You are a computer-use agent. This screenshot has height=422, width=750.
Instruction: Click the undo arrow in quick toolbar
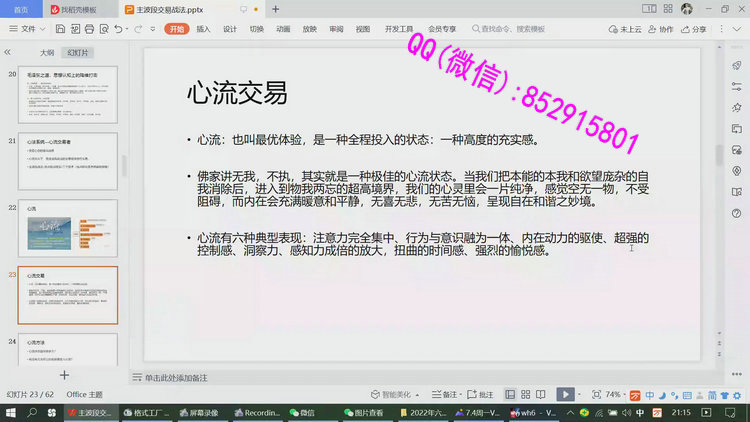(118, 29)
